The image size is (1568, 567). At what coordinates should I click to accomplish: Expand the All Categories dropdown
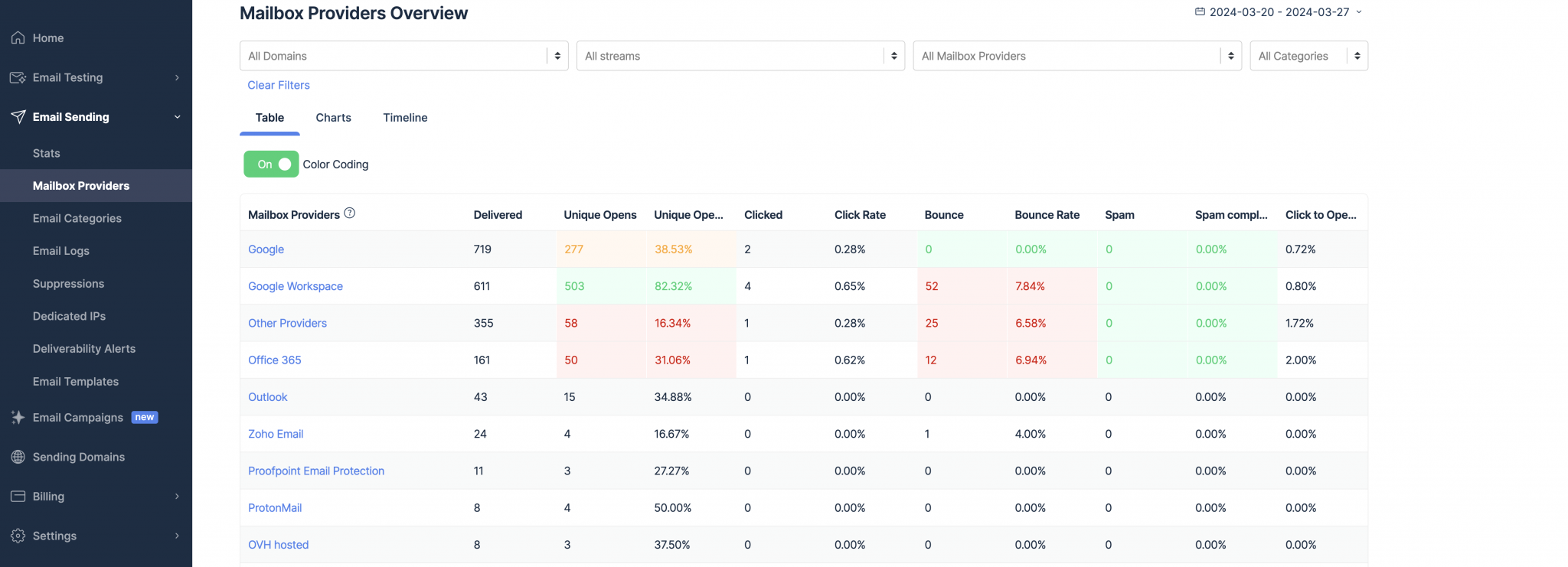coord(1308,56)
